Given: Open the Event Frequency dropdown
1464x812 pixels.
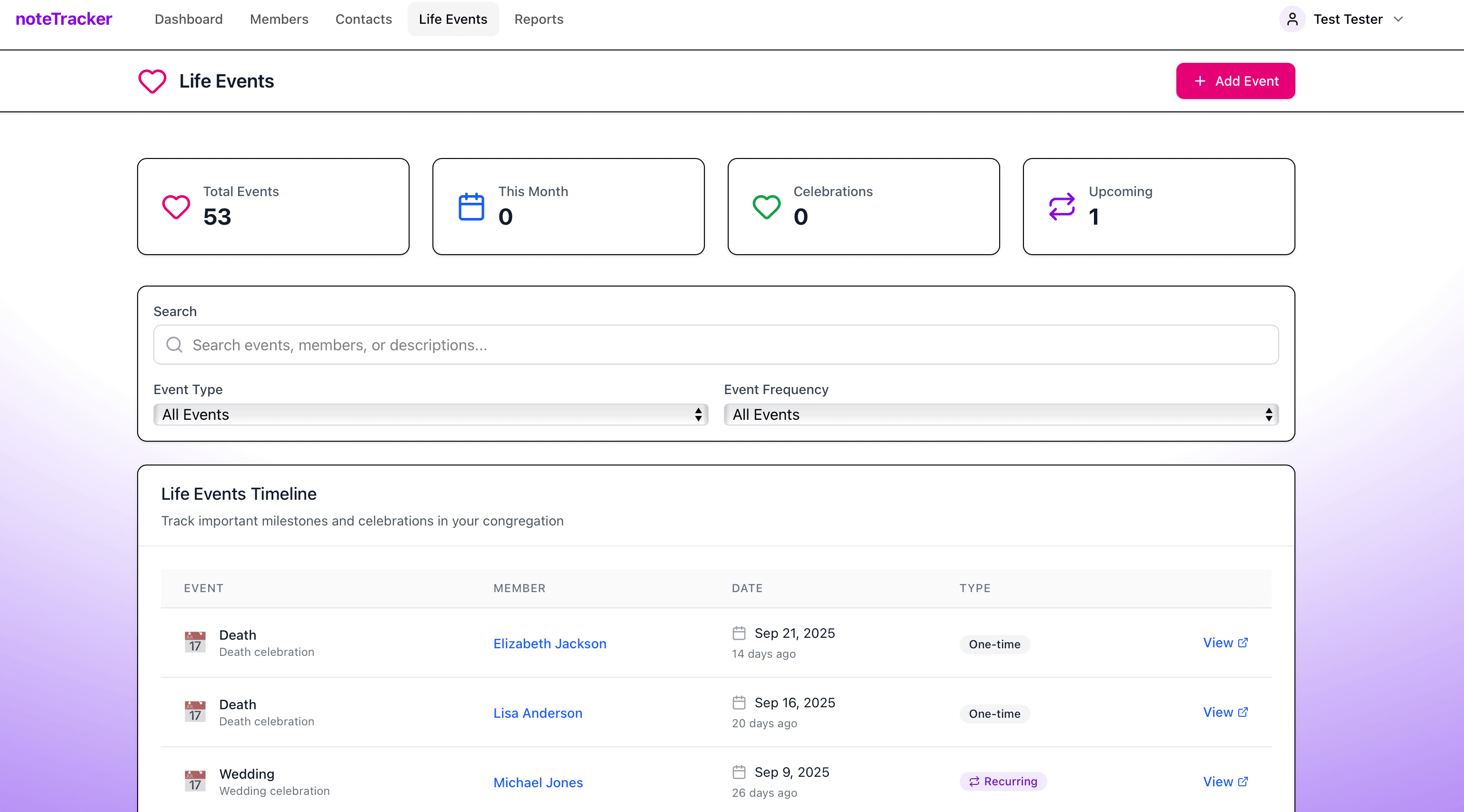Looking at the screenshot, I should tap(1001, 415).
